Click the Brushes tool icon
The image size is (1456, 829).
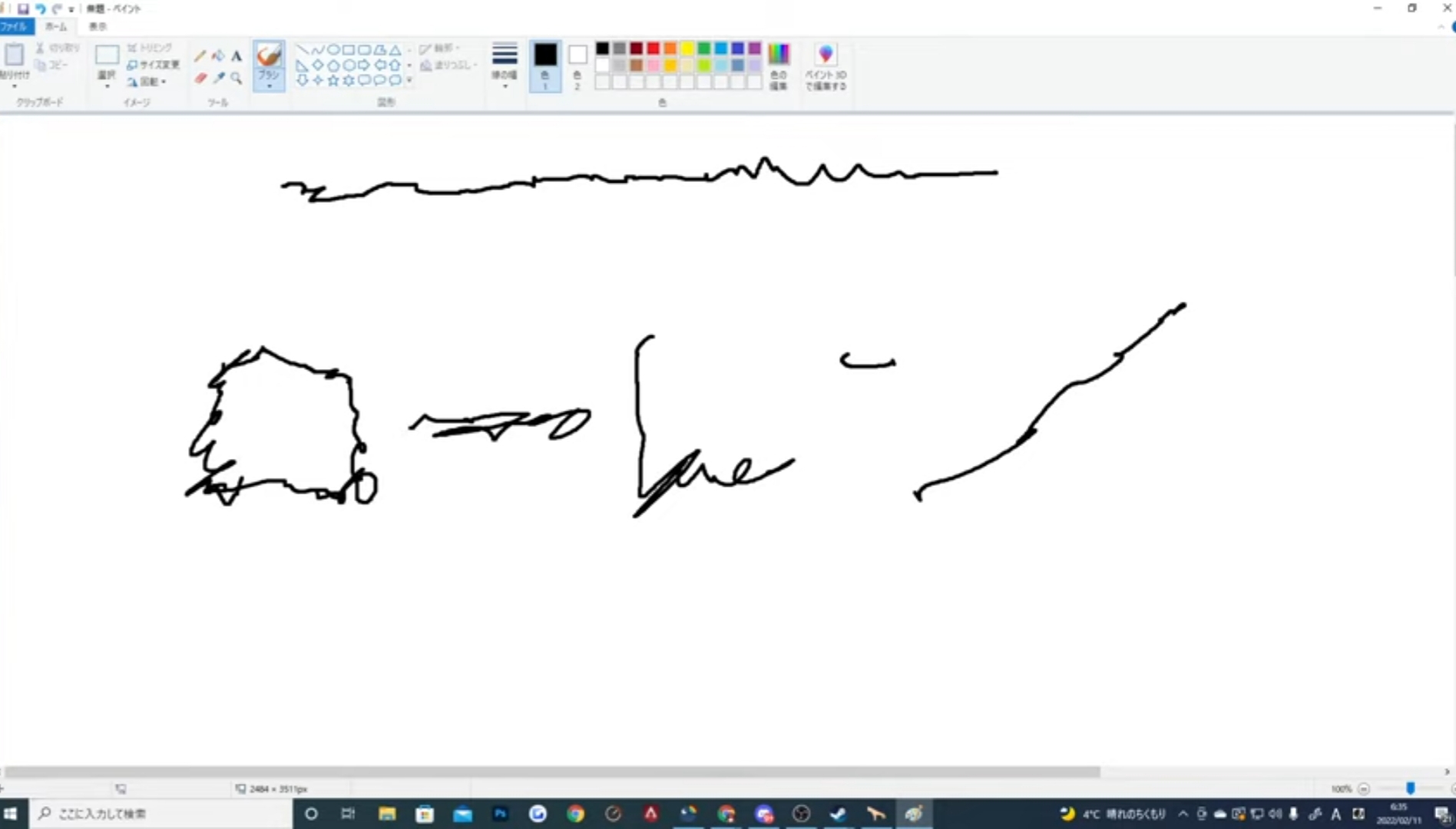269,55
